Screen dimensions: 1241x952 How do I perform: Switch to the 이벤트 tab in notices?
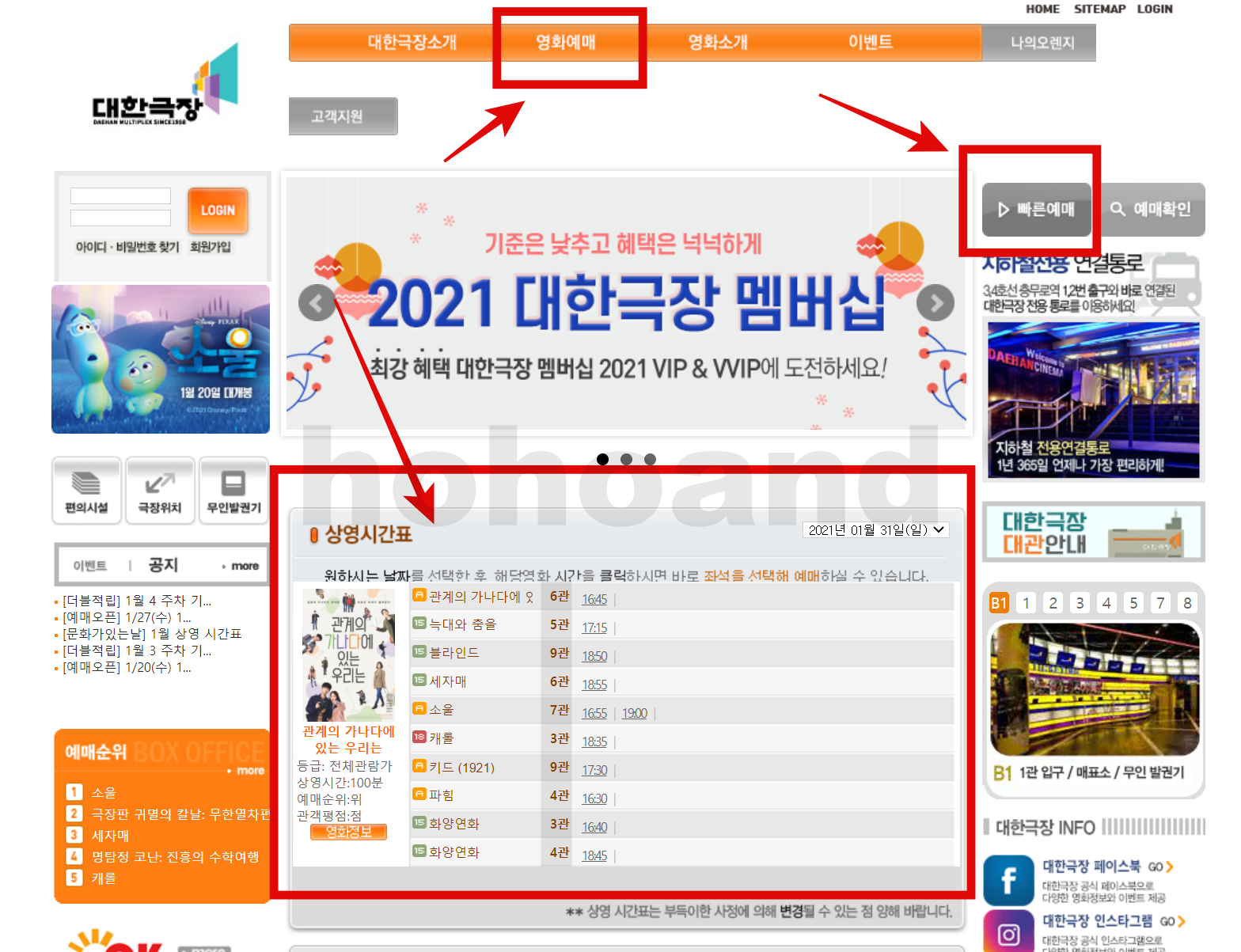(89, 566)
